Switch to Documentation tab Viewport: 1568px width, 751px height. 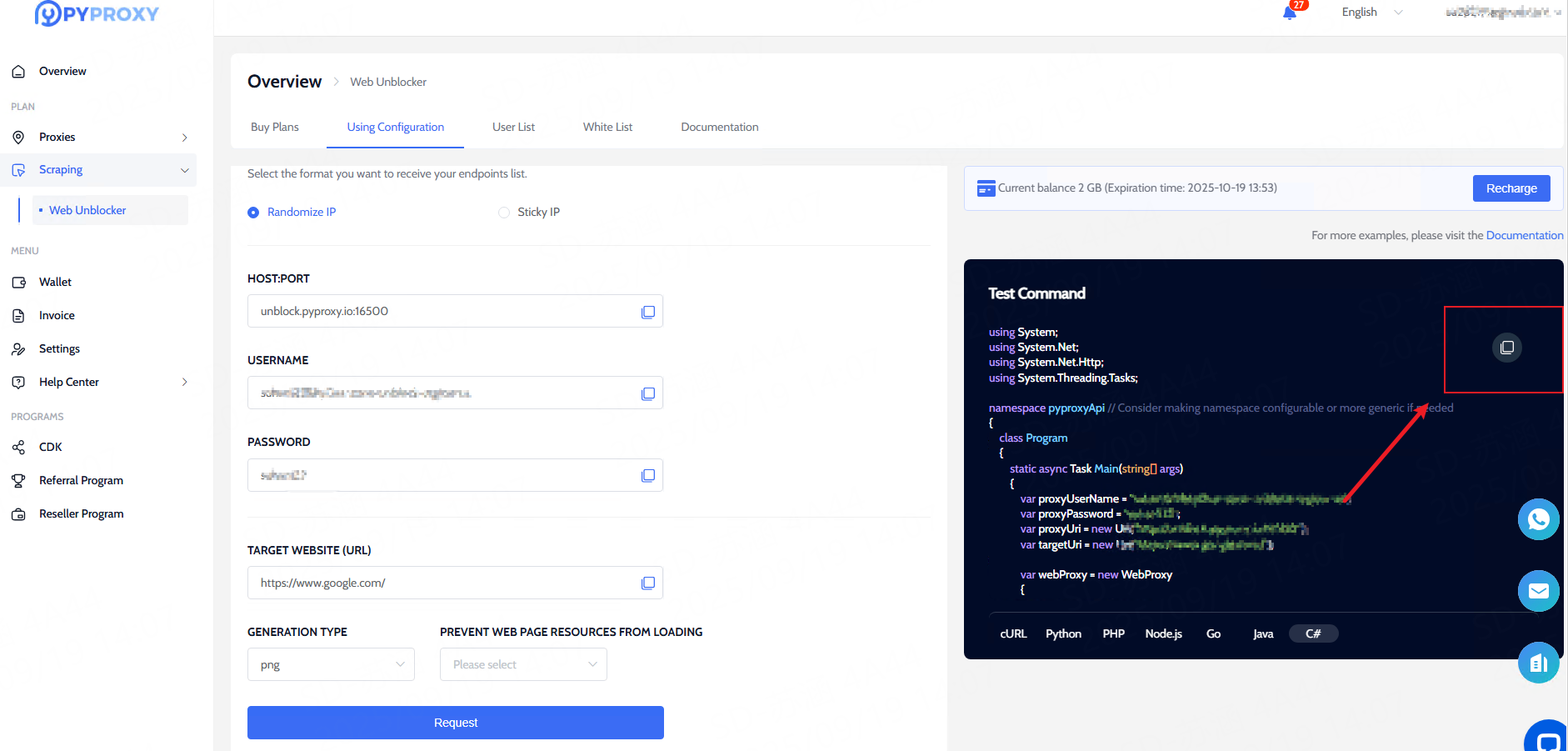pos(720,128)
